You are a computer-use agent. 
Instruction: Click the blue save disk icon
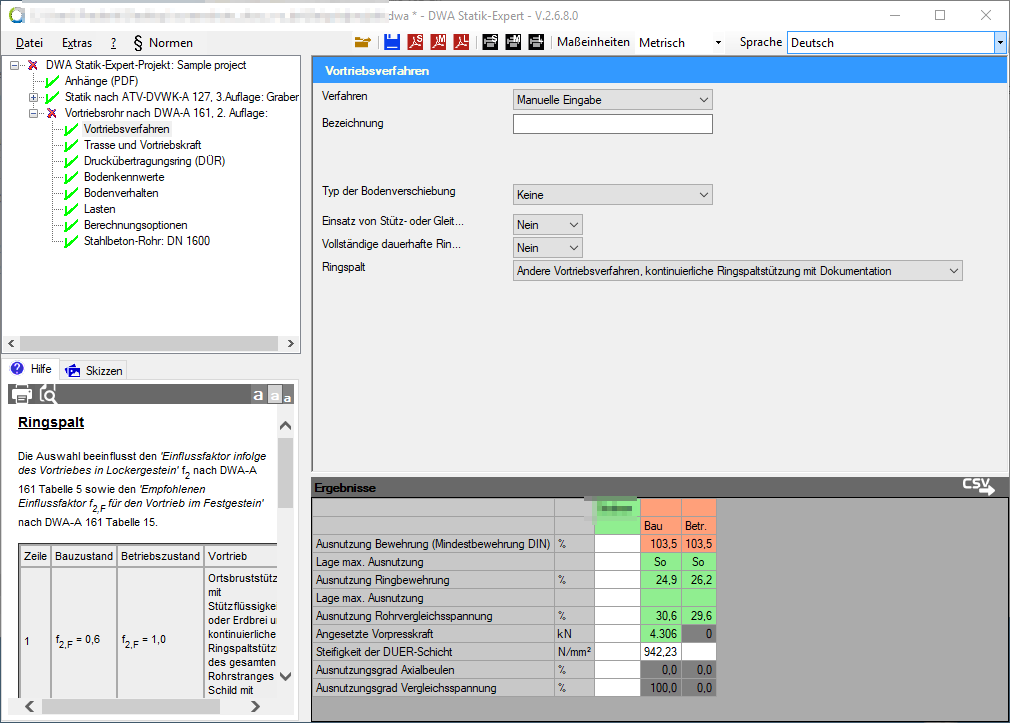click(x=391, y=42)
